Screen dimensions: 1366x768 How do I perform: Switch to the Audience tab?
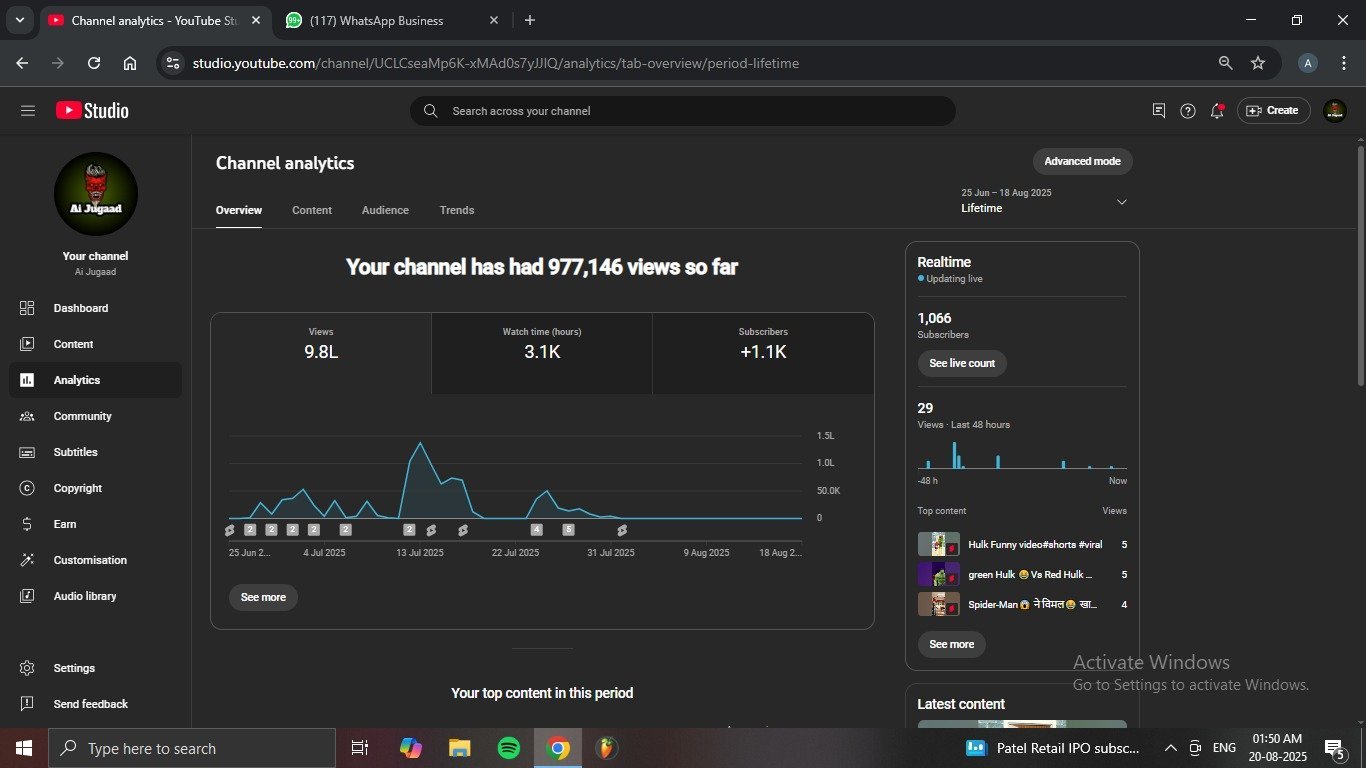click(x=385, y=210)
